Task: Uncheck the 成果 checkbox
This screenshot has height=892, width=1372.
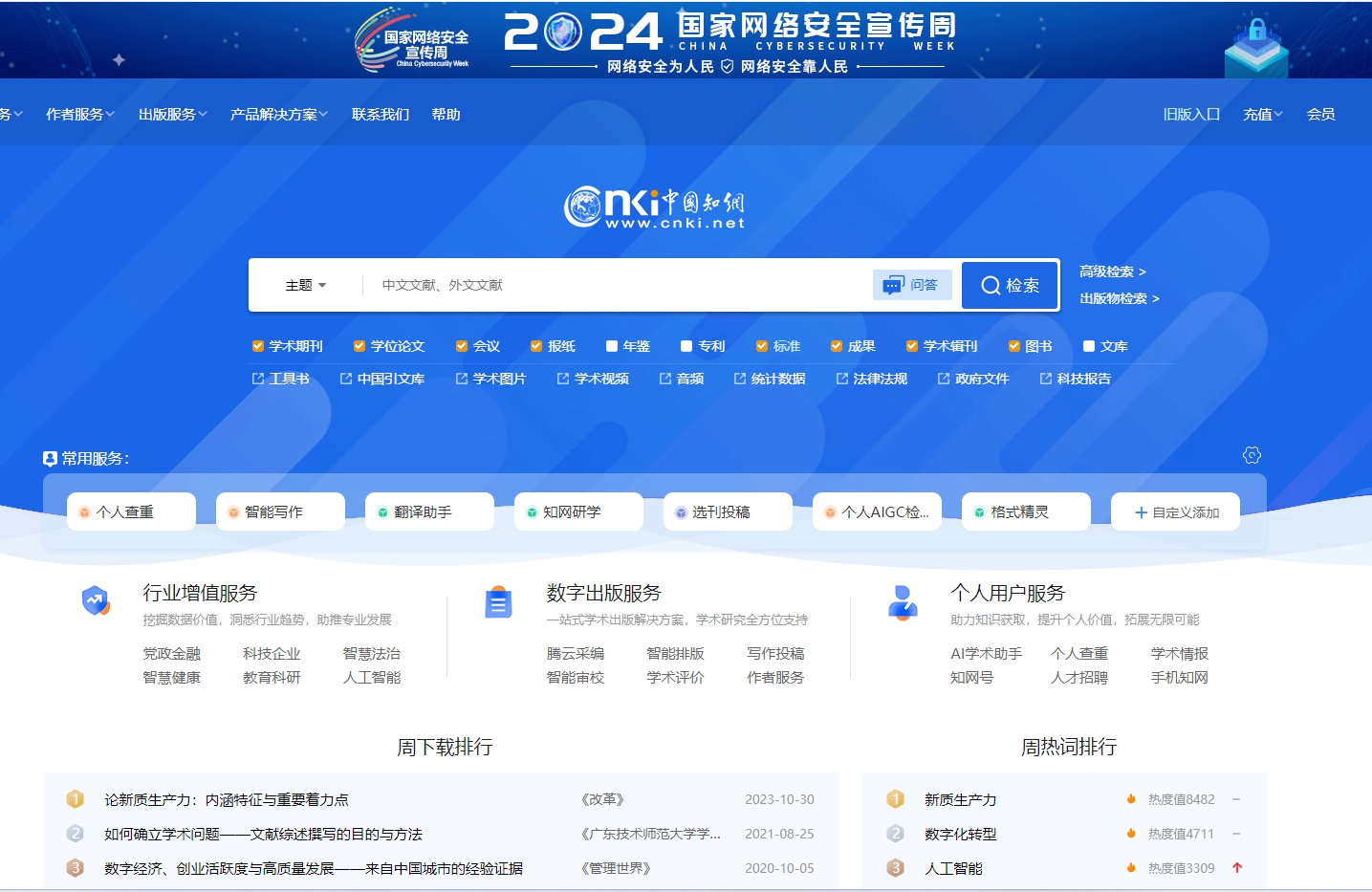Action: [x=837, y=346]
